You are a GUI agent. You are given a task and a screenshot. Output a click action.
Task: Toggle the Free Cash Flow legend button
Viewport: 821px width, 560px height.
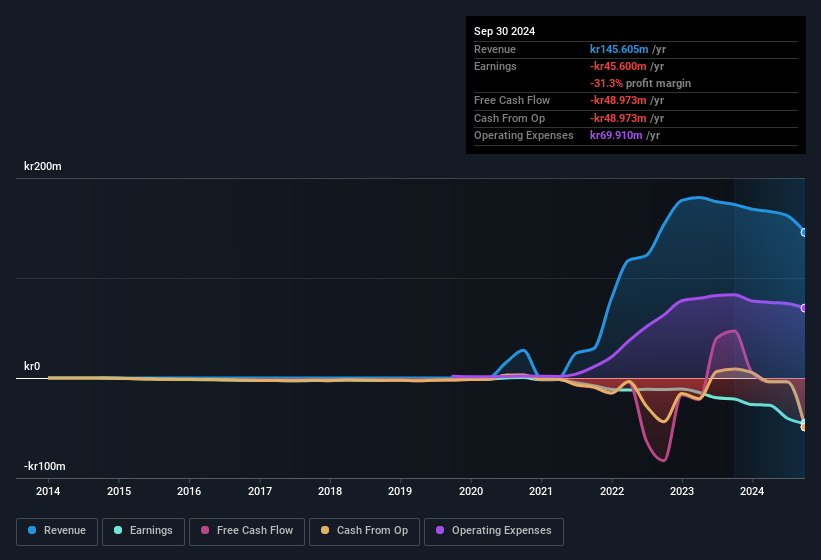pyautogui.click(x=247, y=531)
